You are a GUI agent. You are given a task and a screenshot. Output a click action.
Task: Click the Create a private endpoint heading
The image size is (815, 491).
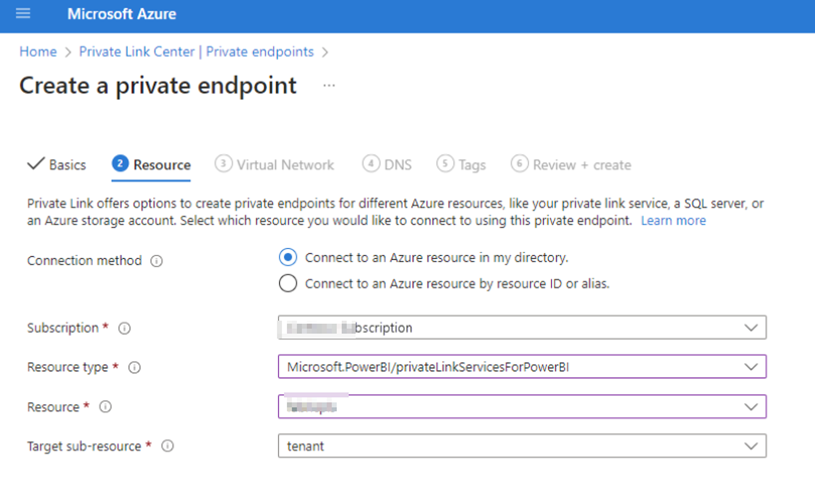158,86
